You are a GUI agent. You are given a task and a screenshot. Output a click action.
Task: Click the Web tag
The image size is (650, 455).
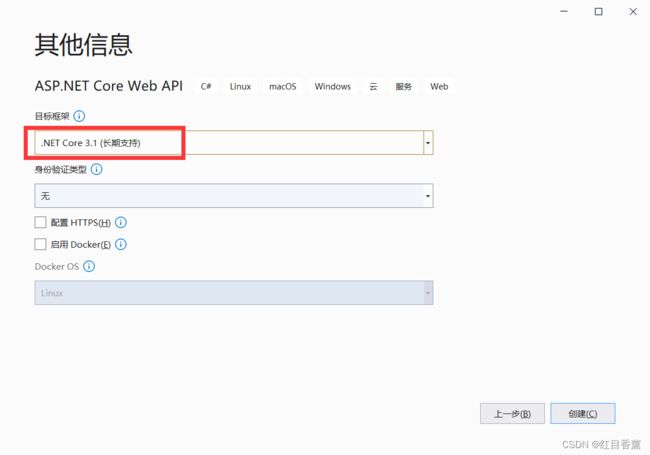(439, 87)
